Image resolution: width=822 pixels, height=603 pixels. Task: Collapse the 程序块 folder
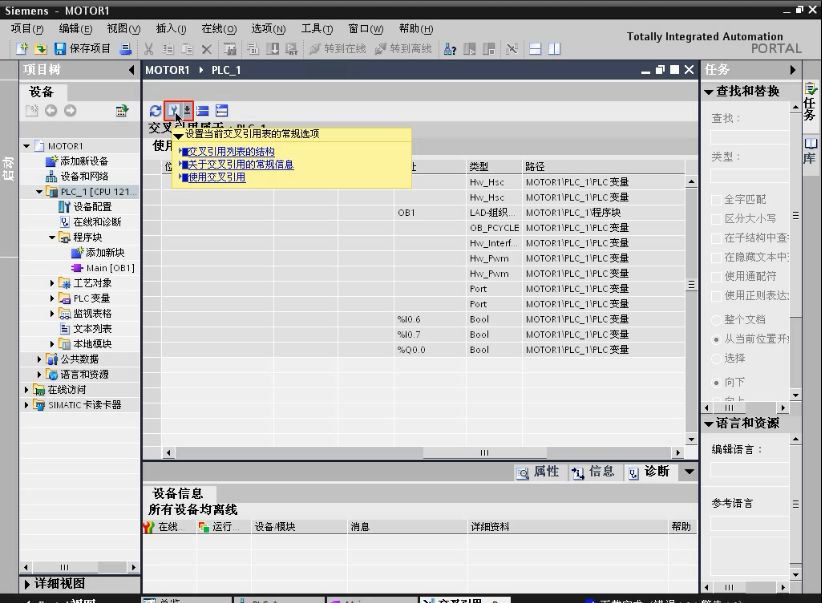(x=52, y=238)
